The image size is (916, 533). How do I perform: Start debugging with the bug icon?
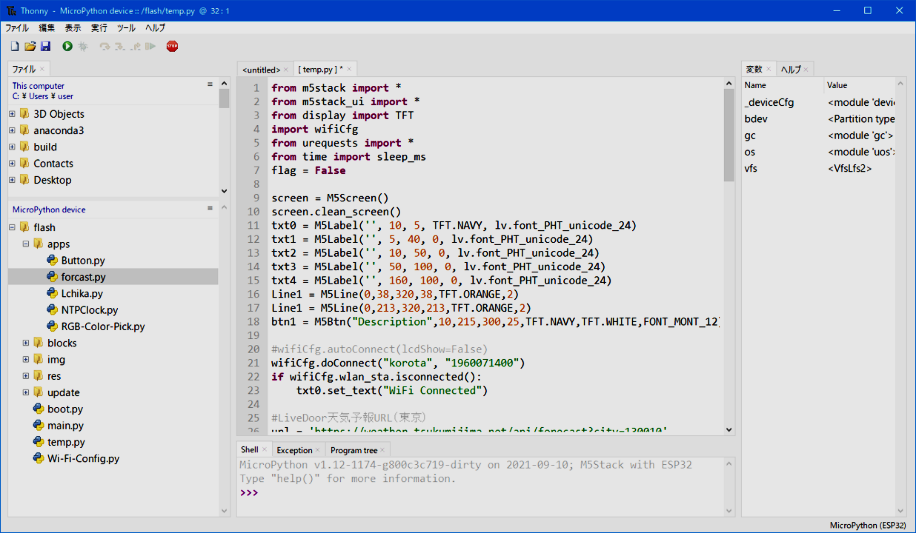click(x=83, y=46)
